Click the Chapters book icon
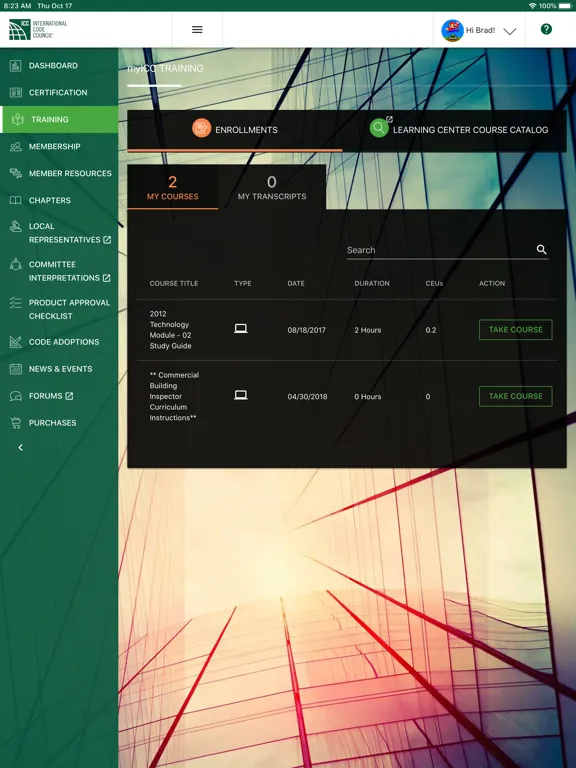The height and width of the screenshot is (768, 576). tap(16, 200)
